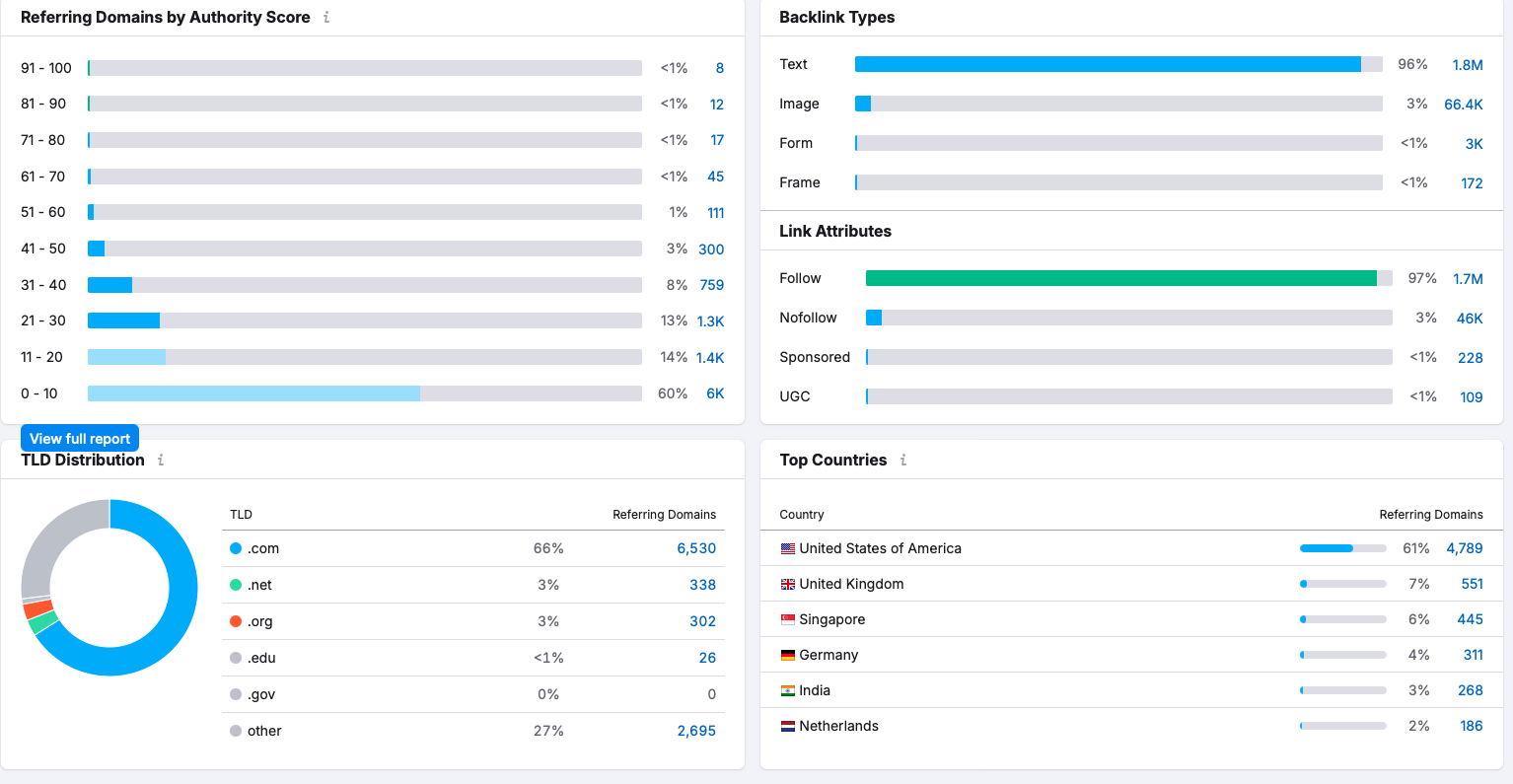Open the 6K link for 0-10 authority score
The image size is (1513, 784).
[717, 392]
